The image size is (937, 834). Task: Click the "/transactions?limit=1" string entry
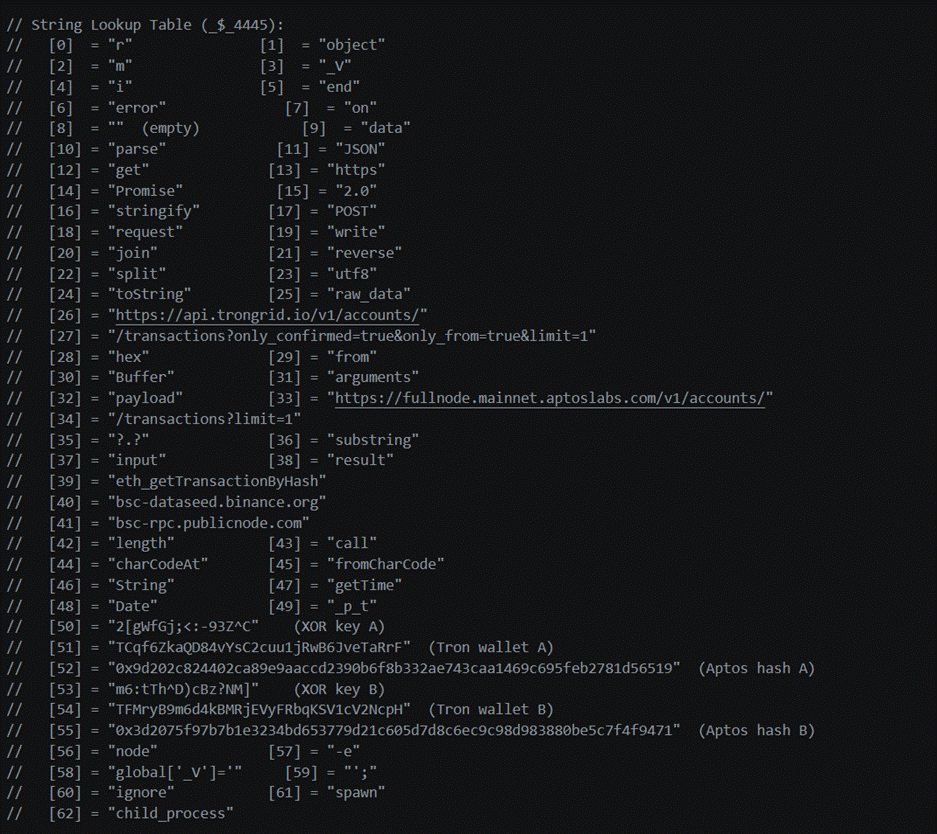pyautogui.click(x=204, y=419)
